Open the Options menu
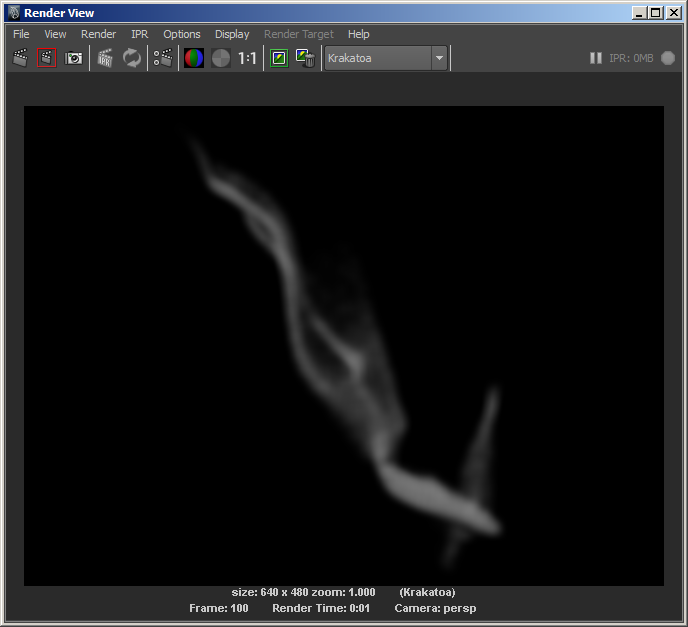This screenshot has width=688, height=627. (x=182, y=34)
